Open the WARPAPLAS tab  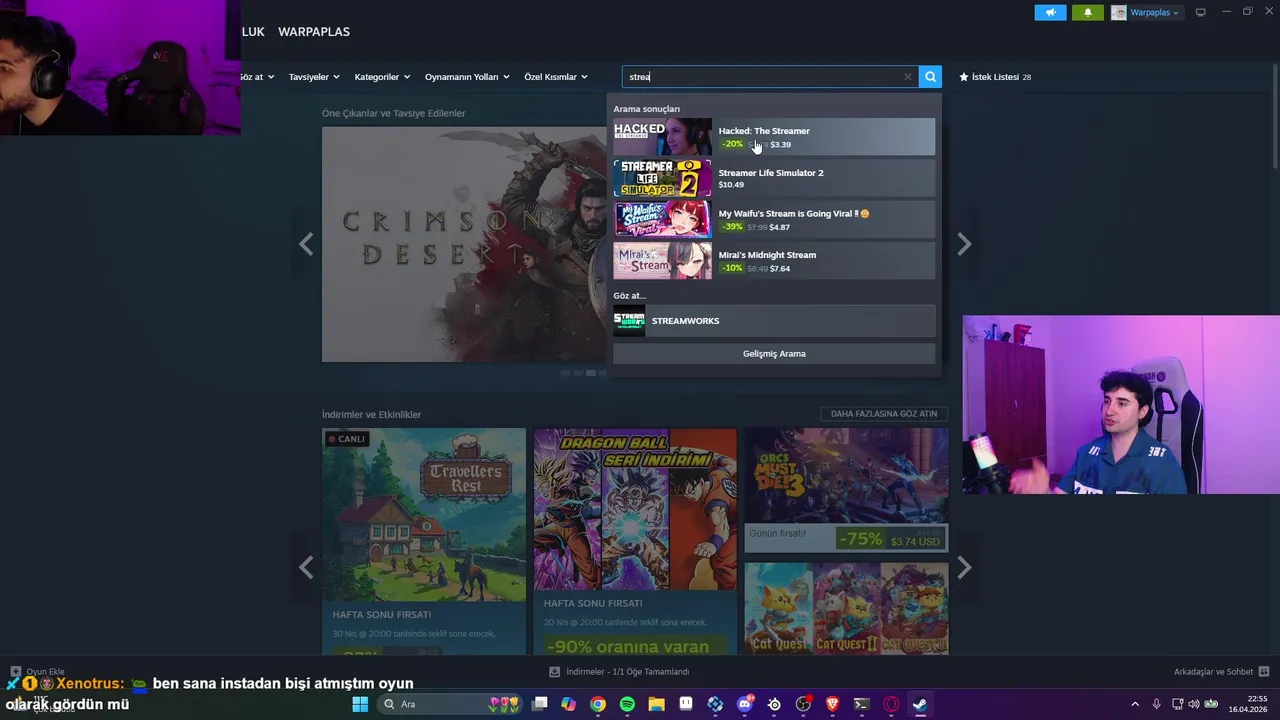314,32
